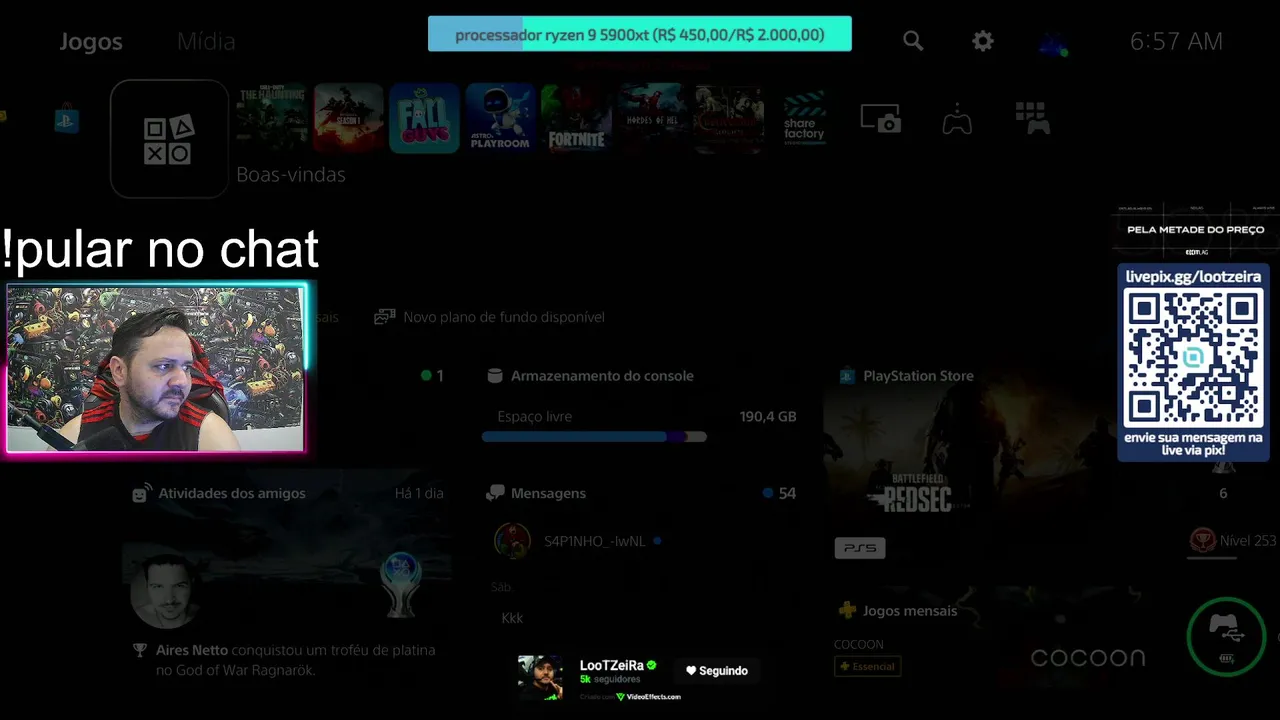Open Atividades dos amigos section
Image resolution: width=1280 pixels, height=720 pixels.
coord(220,493)
